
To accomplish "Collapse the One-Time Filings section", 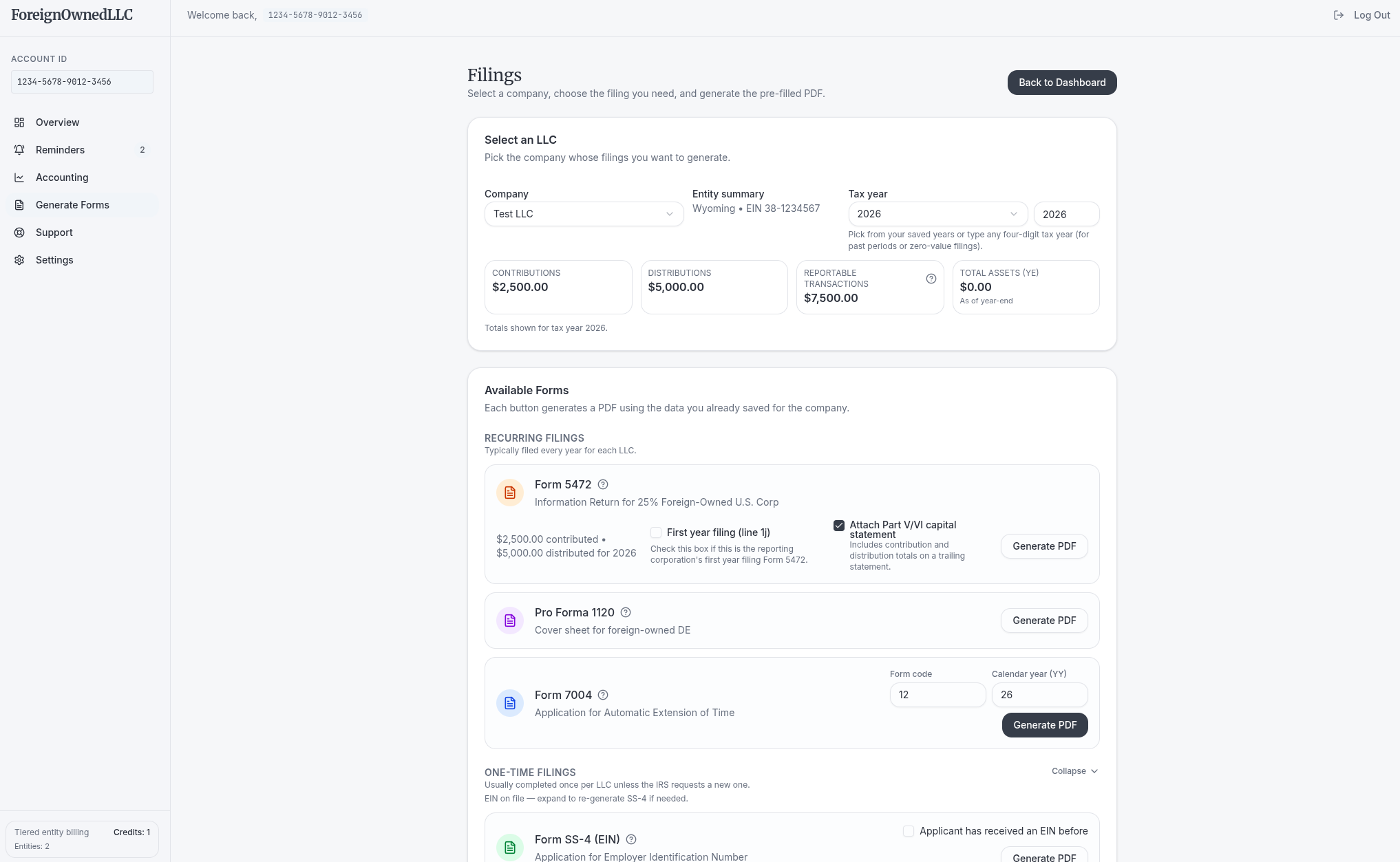I will [x=1074, y=771].
